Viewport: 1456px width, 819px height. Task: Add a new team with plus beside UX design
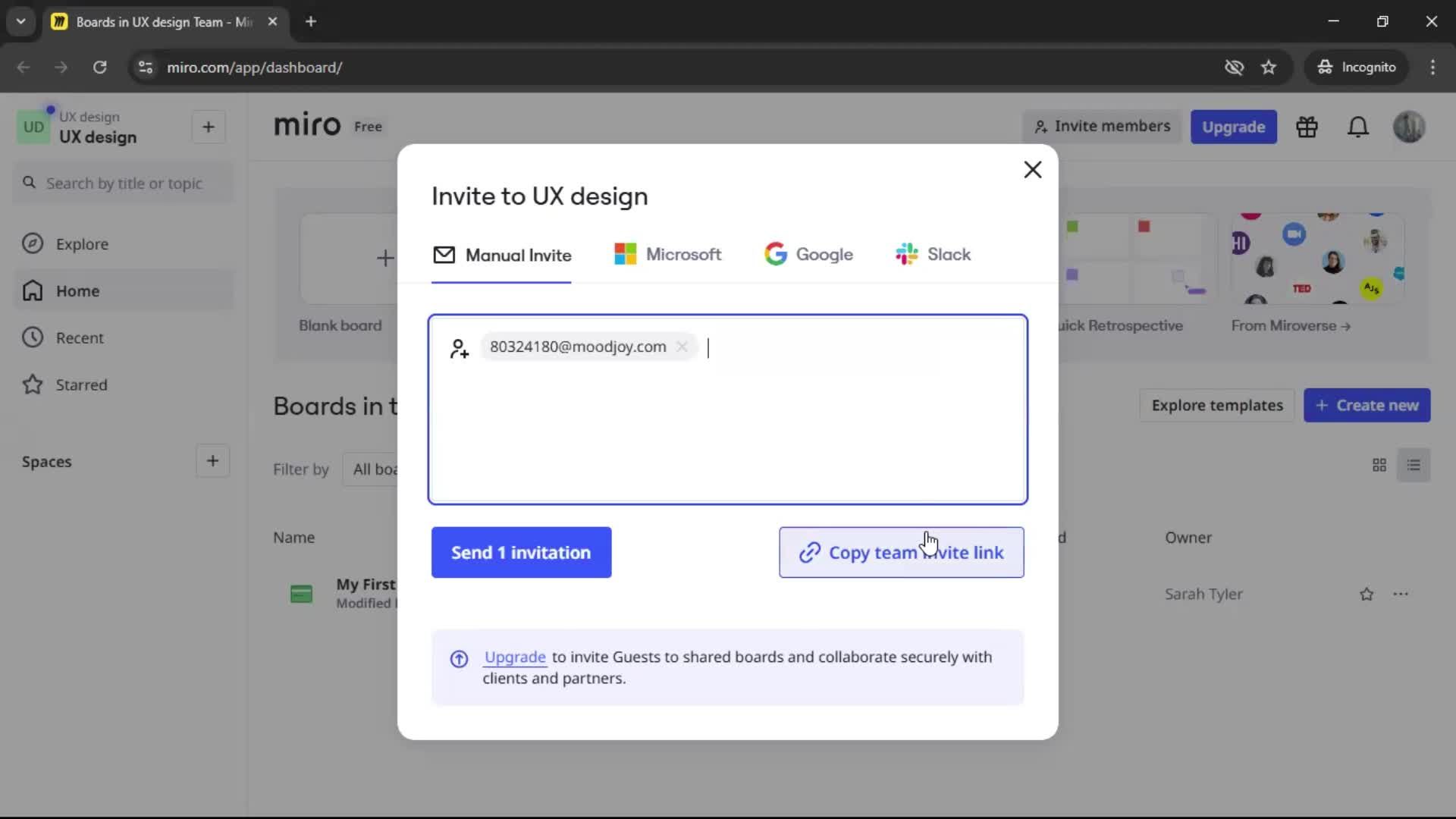209,127
